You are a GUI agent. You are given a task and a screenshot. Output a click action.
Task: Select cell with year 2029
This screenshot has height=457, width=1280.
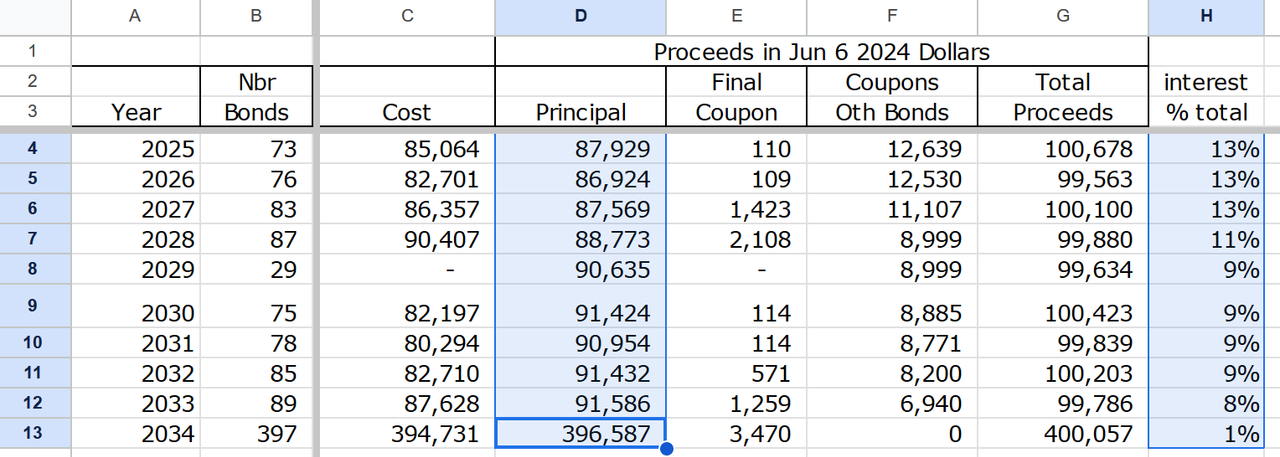click(x=135, y=270)
